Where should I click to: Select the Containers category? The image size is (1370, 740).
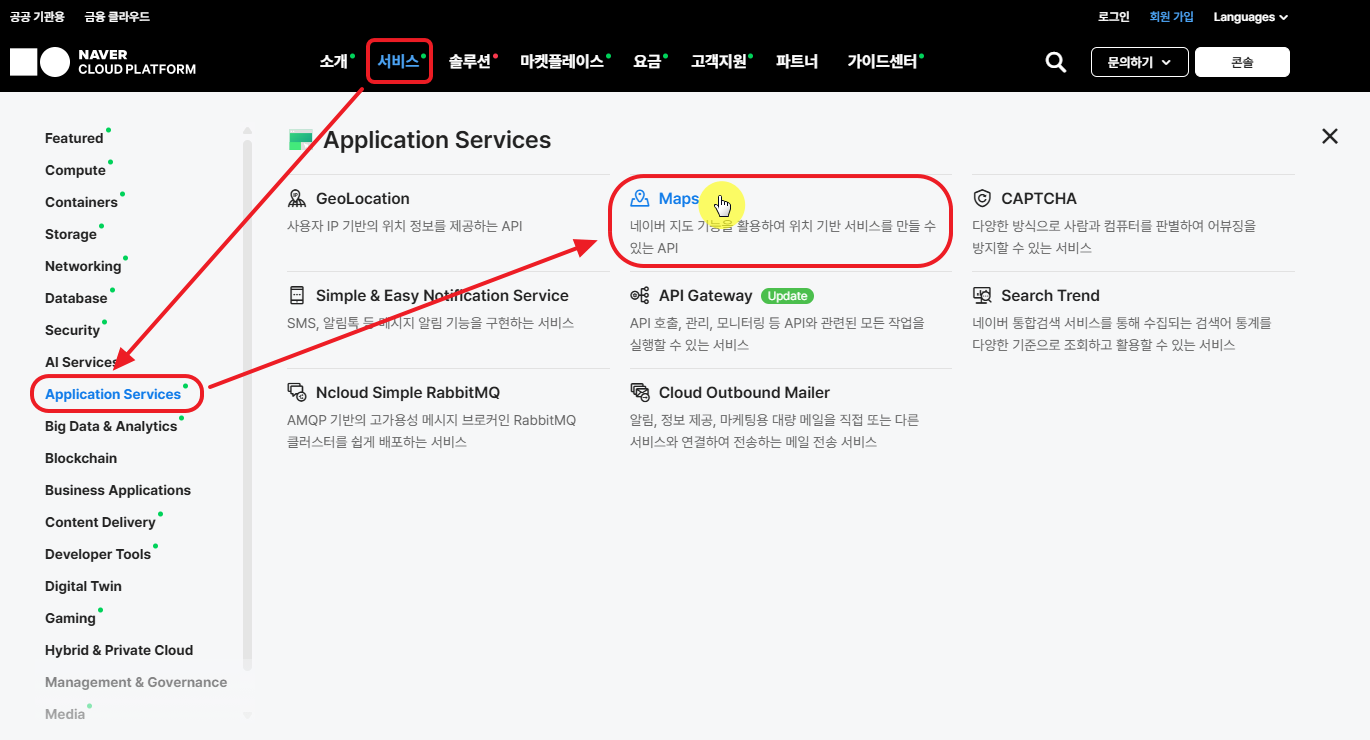pos(81,202)
